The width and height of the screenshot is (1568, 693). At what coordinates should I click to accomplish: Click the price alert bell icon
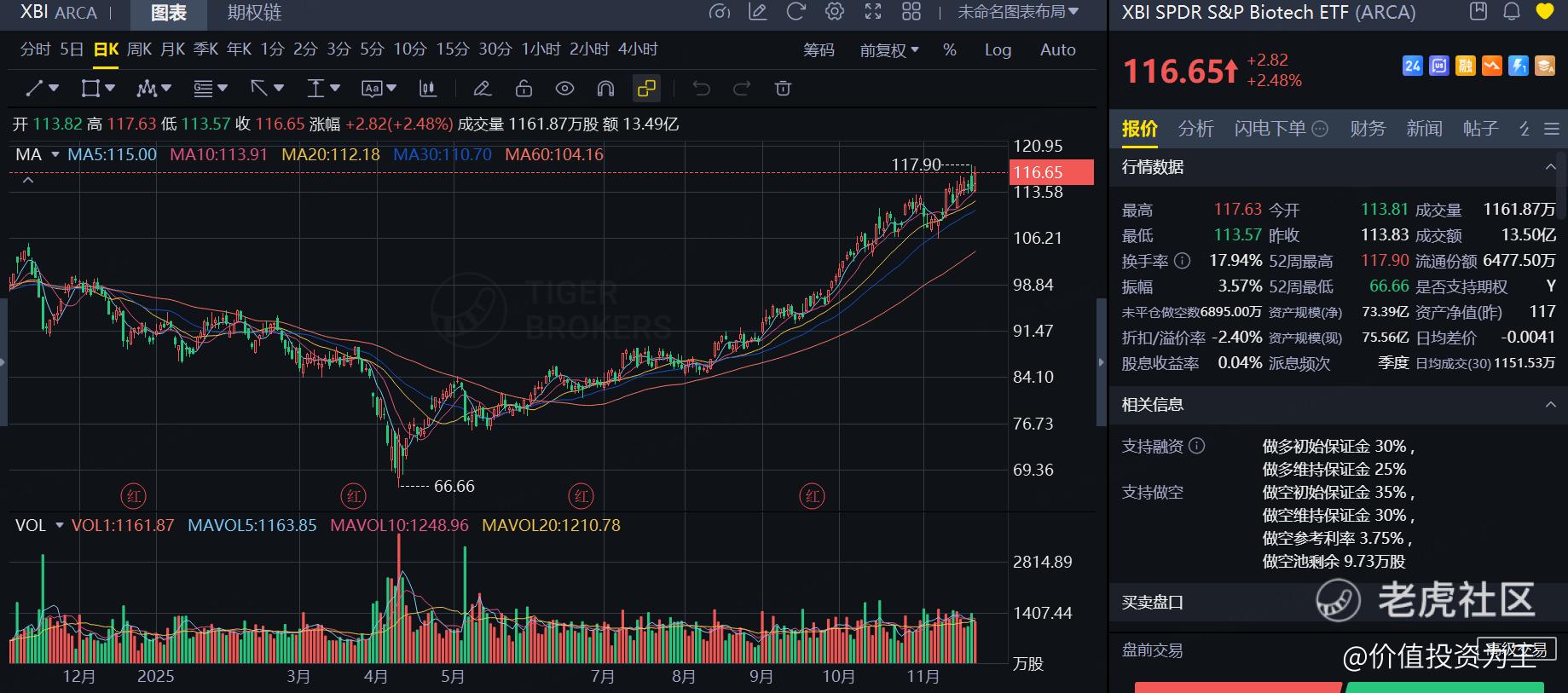tap(1512, 12)
